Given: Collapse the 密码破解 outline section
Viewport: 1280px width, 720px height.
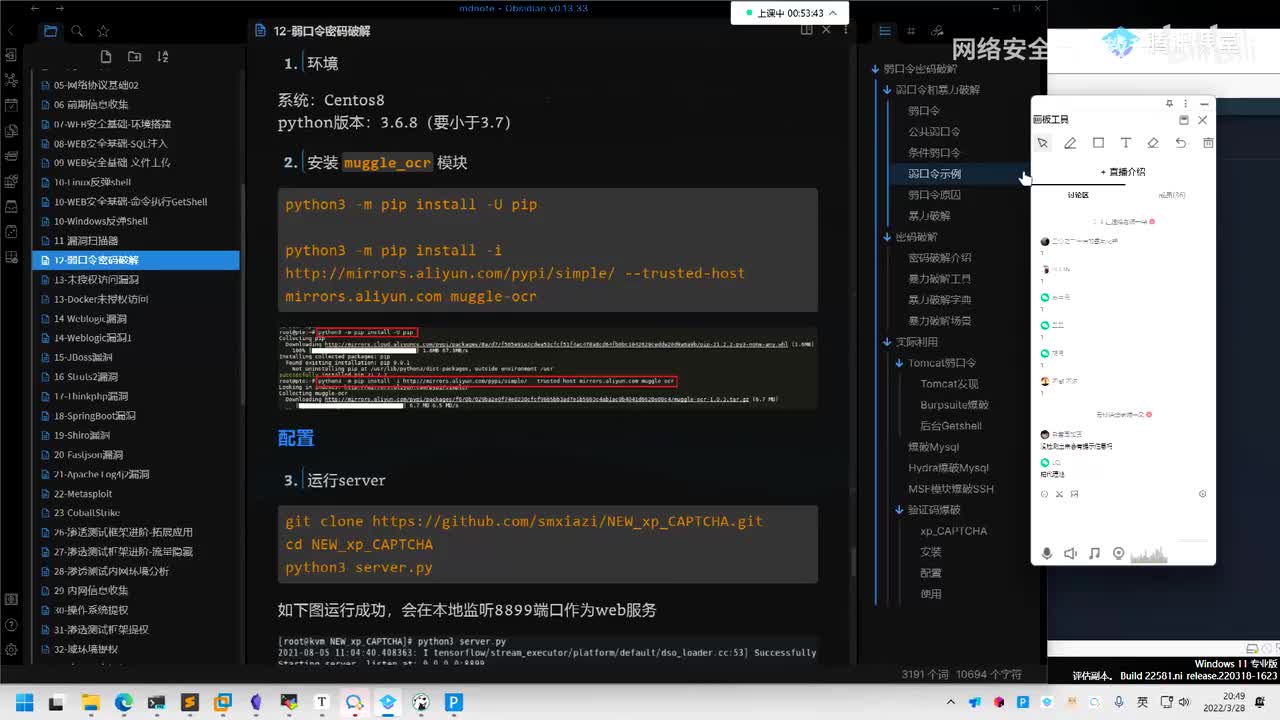Looking at the screenshot, I should [x=887, y=237].
